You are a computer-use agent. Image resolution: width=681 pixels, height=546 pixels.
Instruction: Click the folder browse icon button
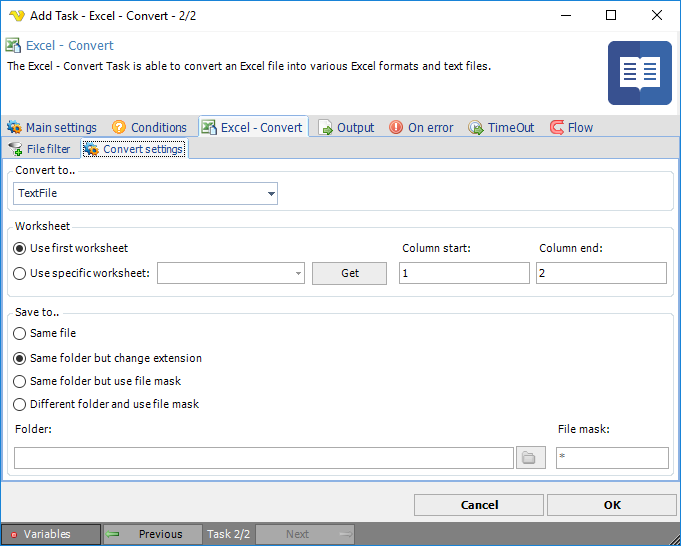tap(530, 457)
